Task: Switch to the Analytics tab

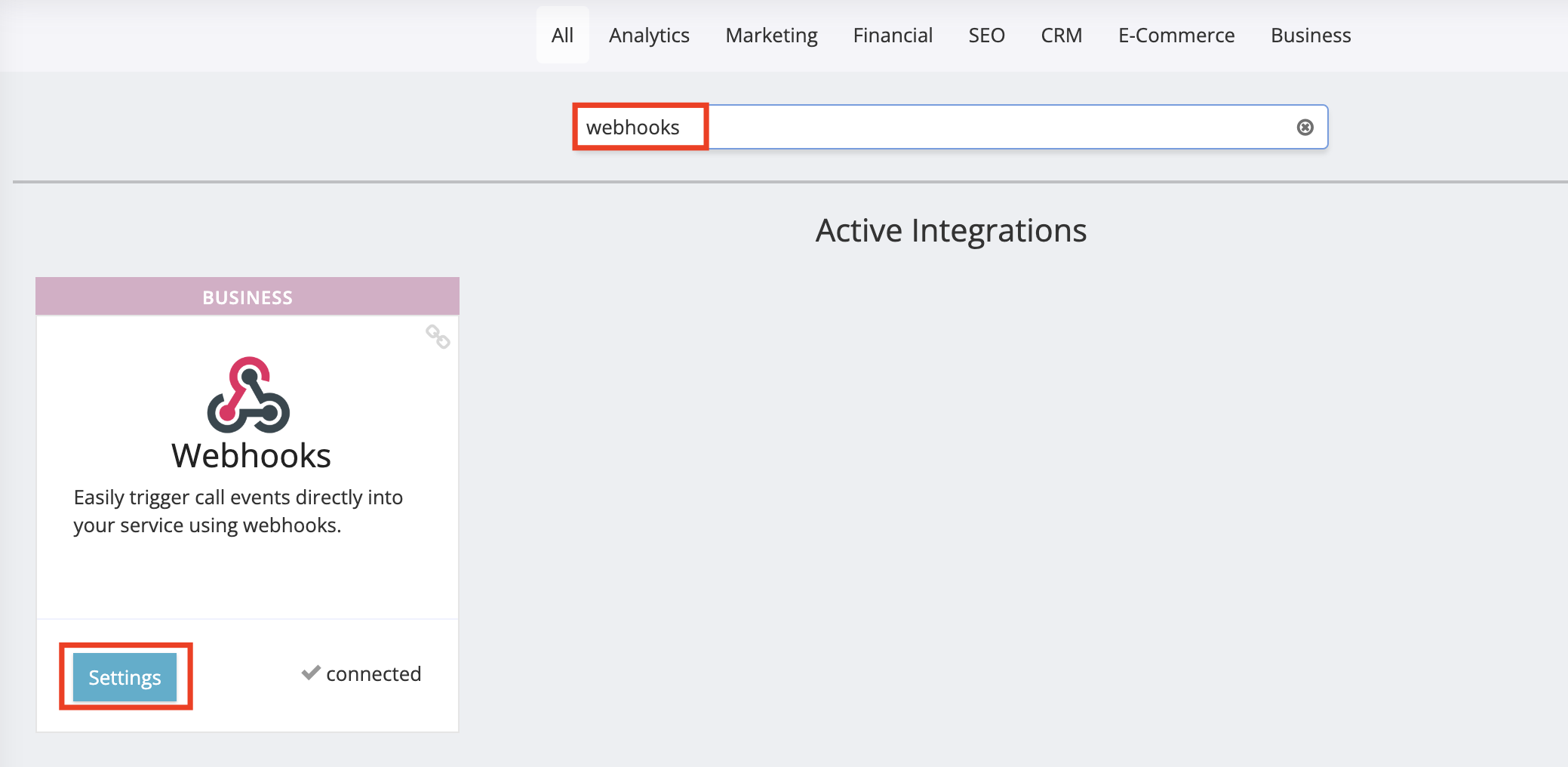Action: 649,35
